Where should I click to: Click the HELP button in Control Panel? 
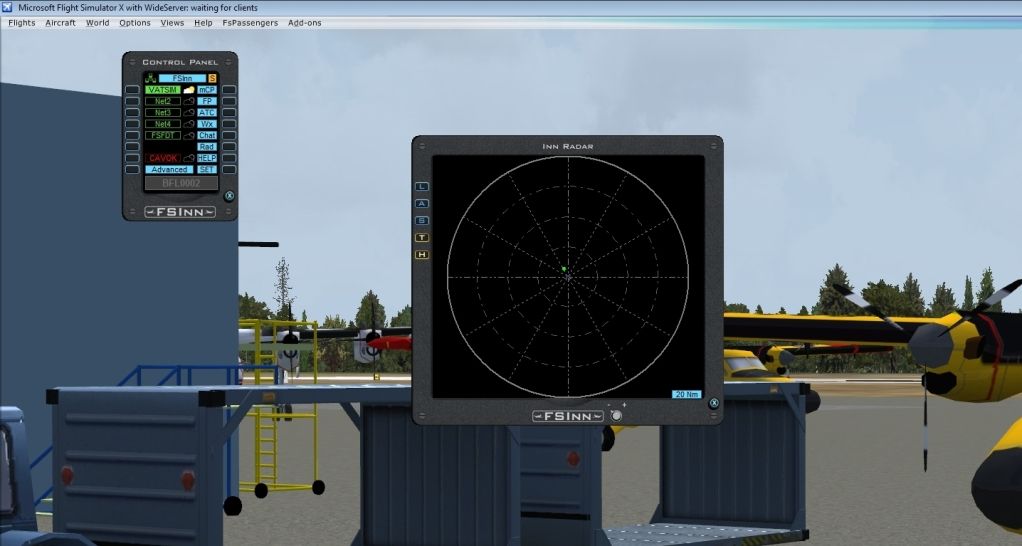[x=207, y=158]
